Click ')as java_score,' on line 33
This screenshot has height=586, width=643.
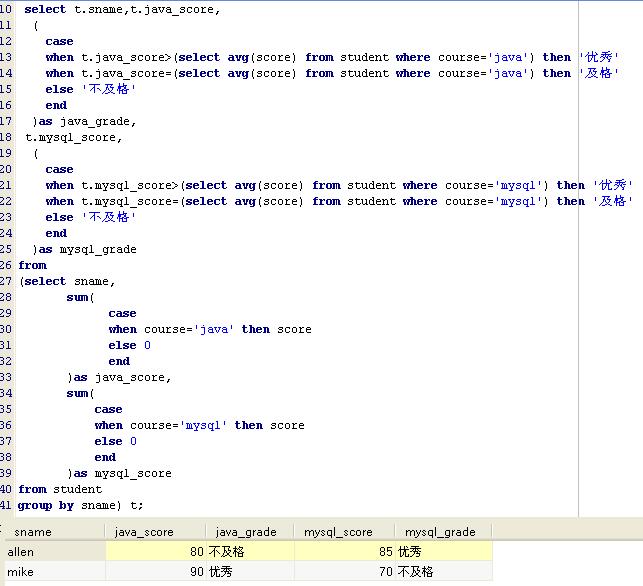pos(119,377)
